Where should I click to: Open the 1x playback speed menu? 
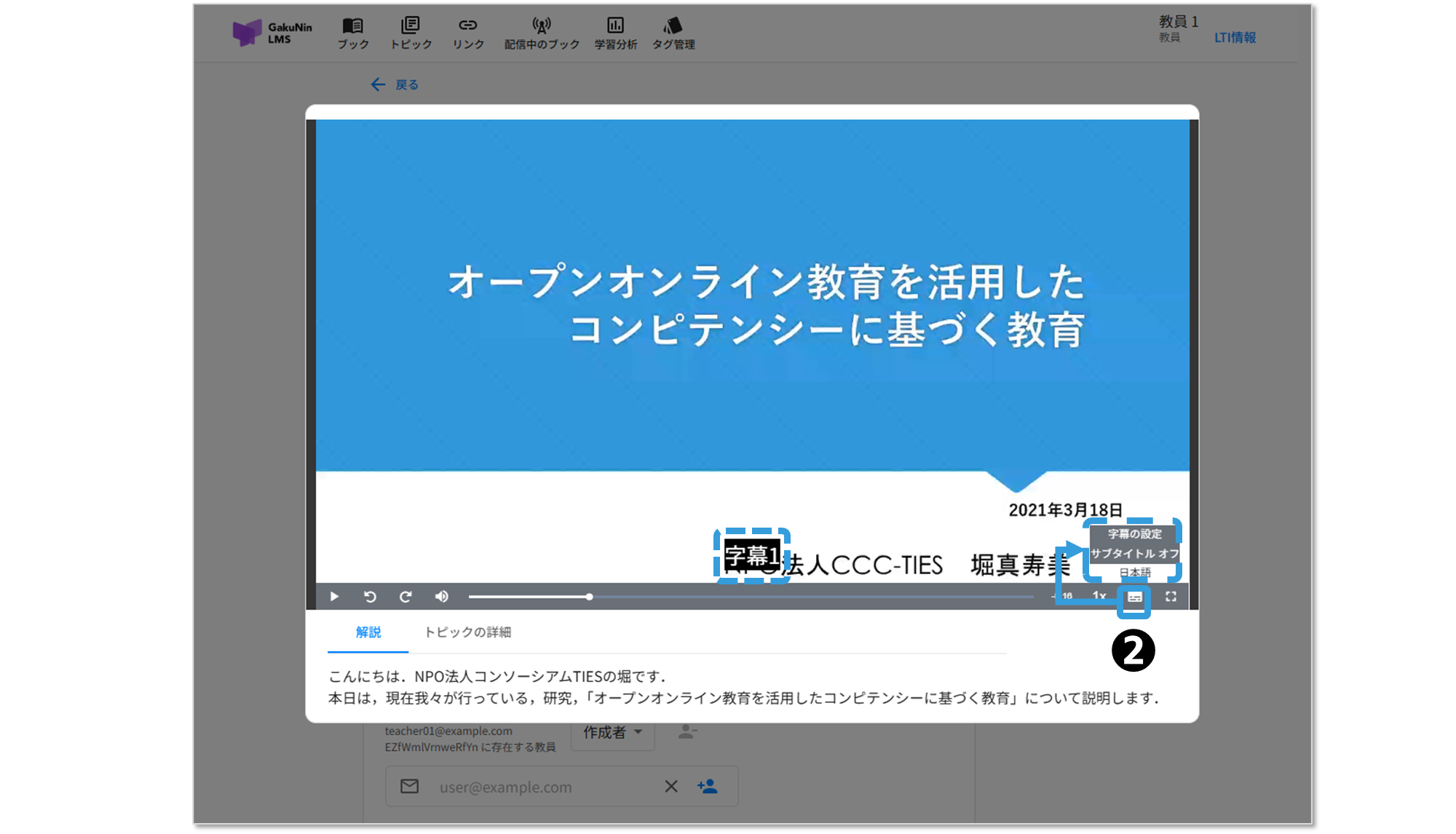coord(1099,596)
